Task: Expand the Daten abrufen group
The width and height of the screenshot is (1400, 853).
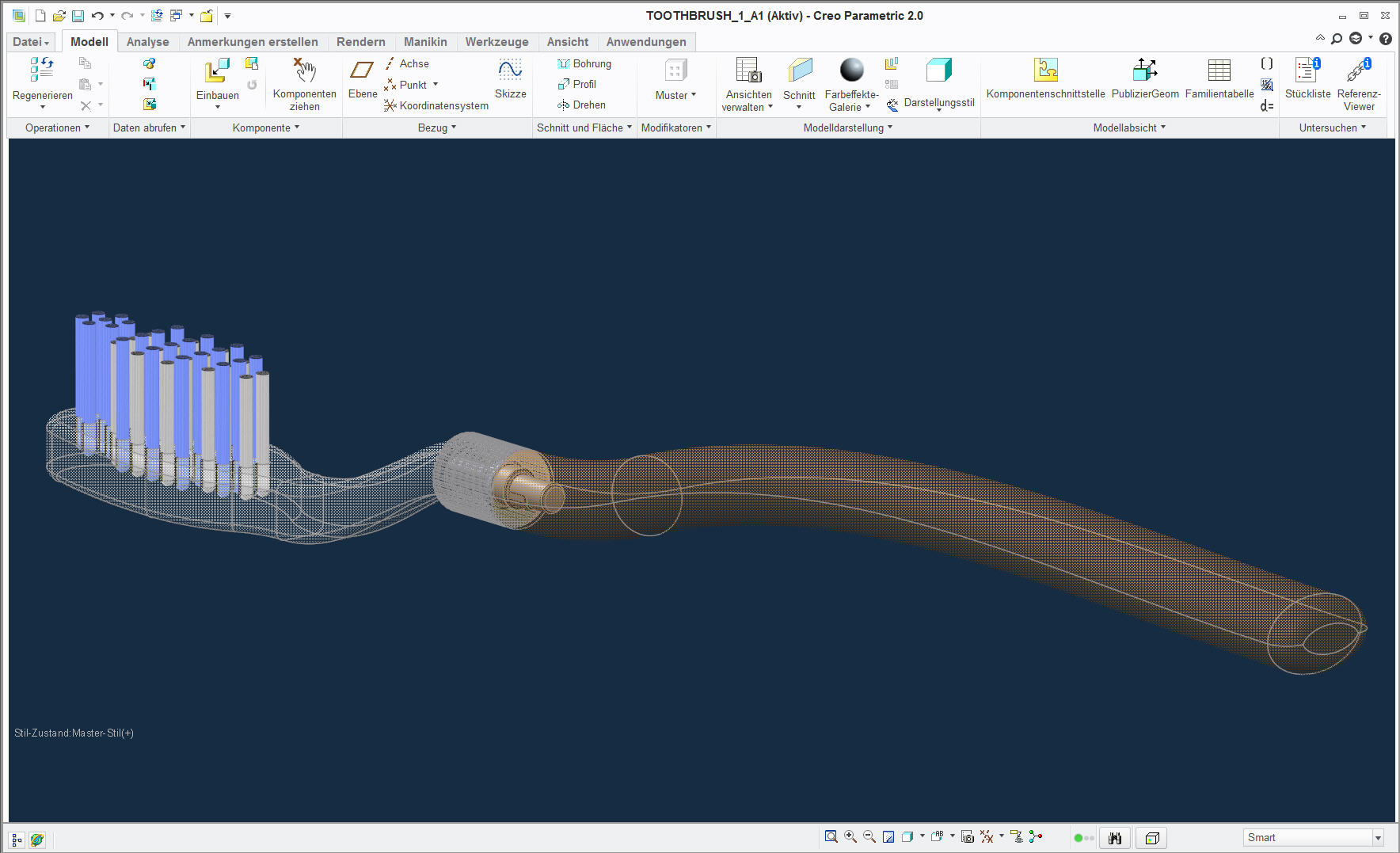Action: 149,128
